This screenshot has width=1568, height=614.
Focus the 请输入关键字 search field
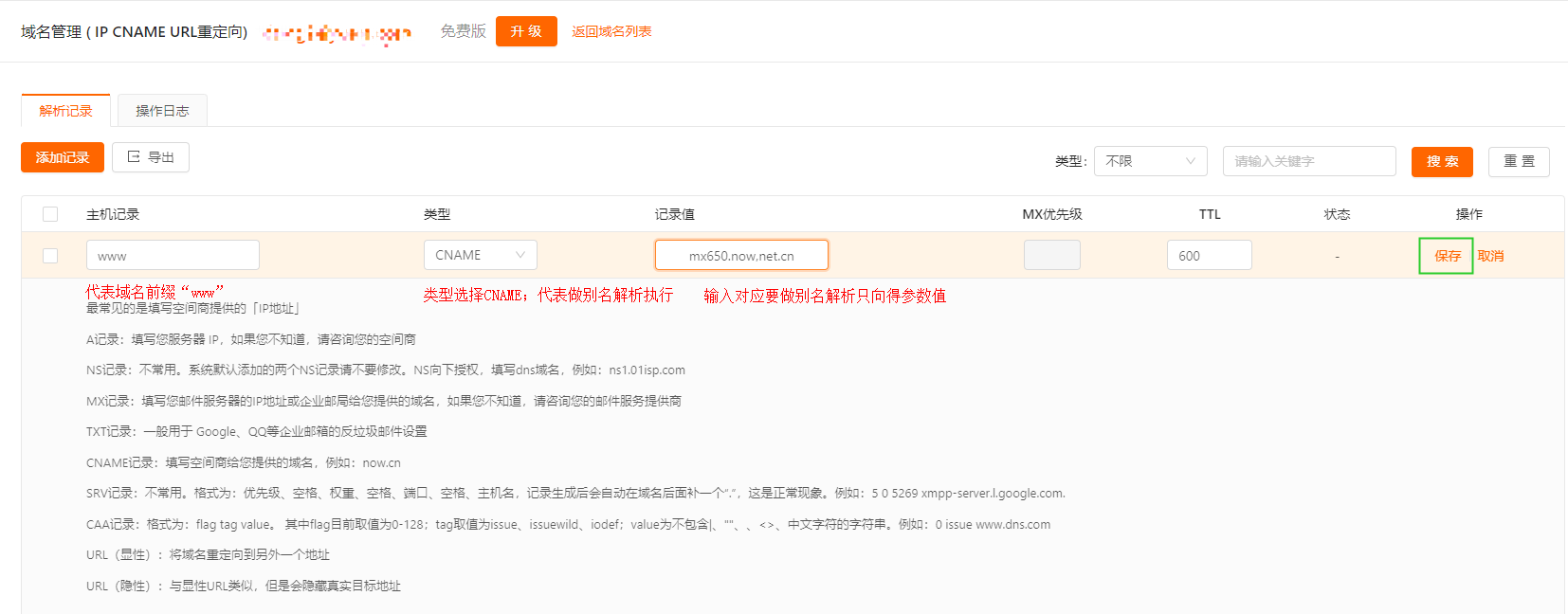(1308, 161)
